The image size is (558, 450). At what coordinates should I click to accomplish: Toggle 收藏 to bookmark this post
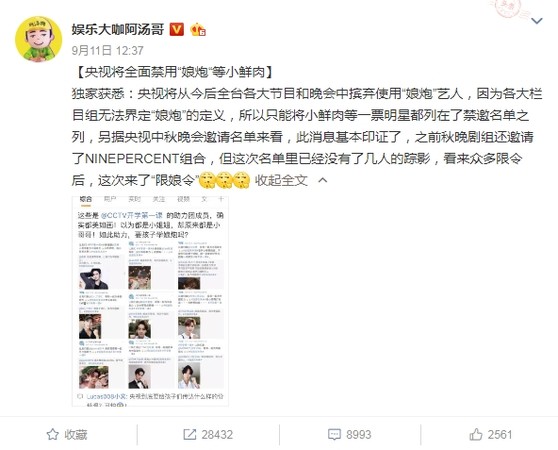tap(67, 434)
